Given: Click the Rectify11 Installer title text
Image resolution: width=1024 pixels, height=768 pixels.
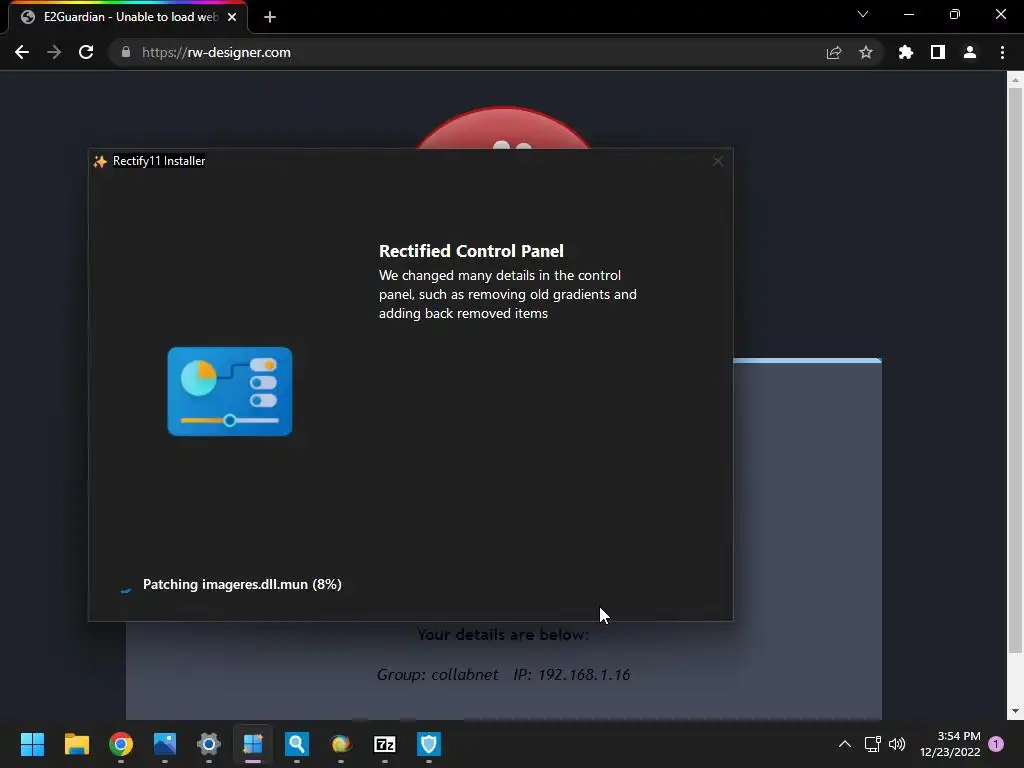Looking at the screenshot, I should click(159, 161).
